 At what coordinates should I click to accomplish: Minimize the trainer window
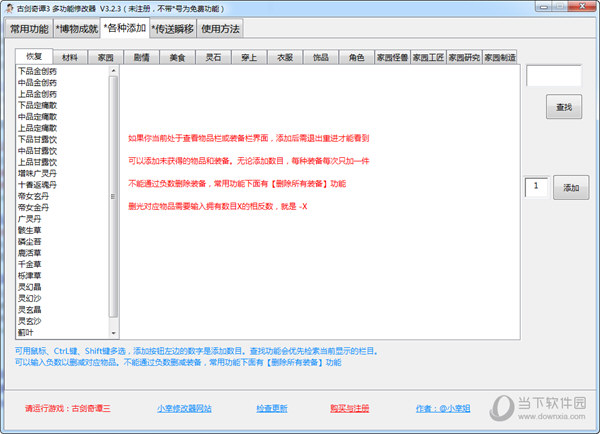click(543, 6)
